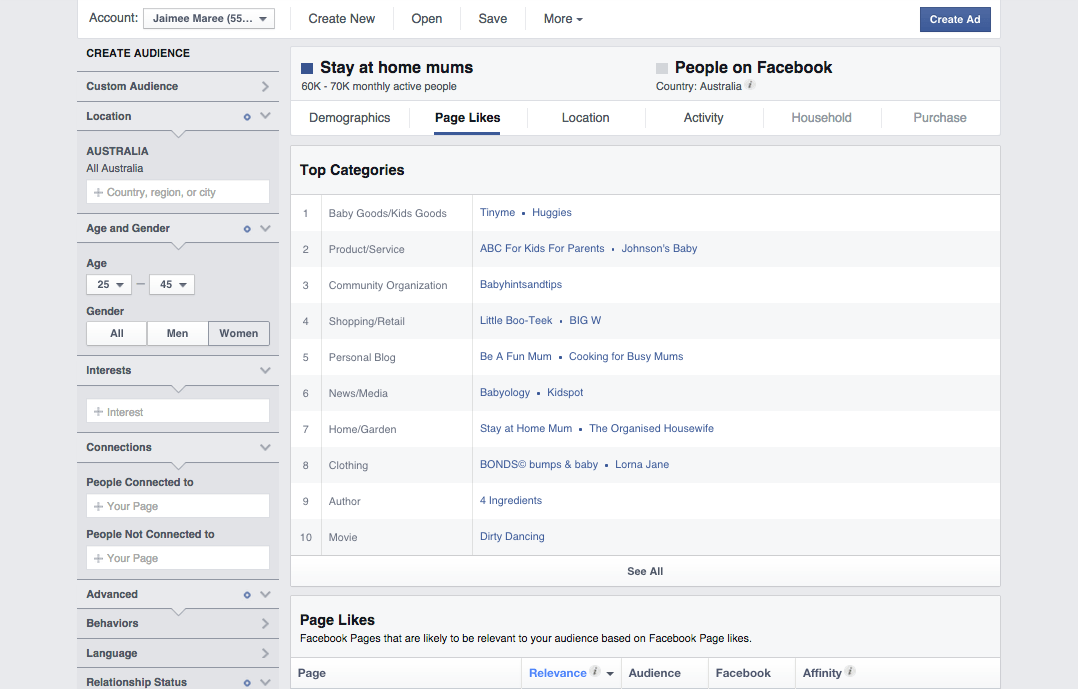Click See All under Top Categories
This screenshot has width=1078, height=689.
point(645,571)
